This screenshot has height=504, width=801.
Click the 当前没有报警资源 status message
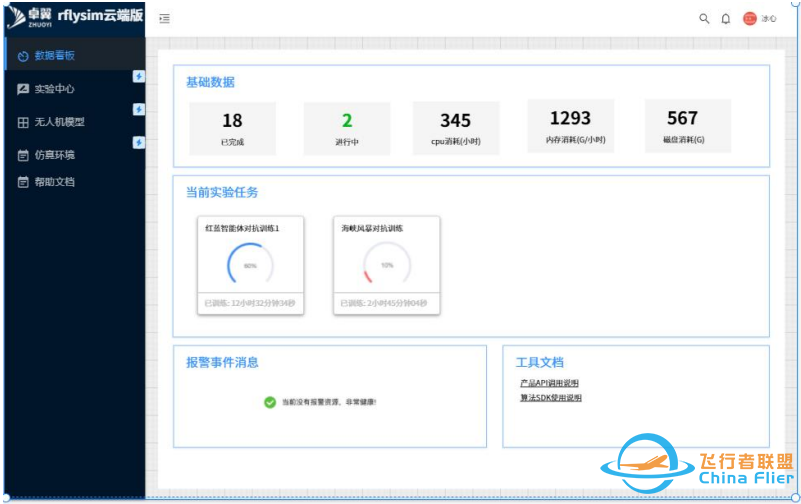tap(329, 402)
